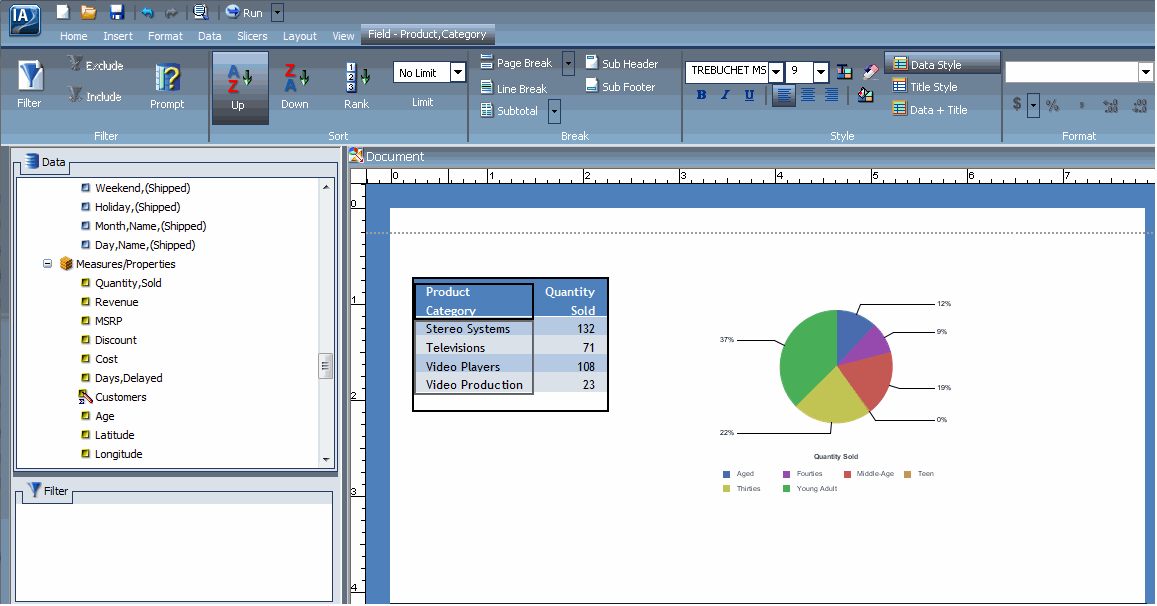Select Title Style option
1157x606 pixels.
(x=925, y=86)
